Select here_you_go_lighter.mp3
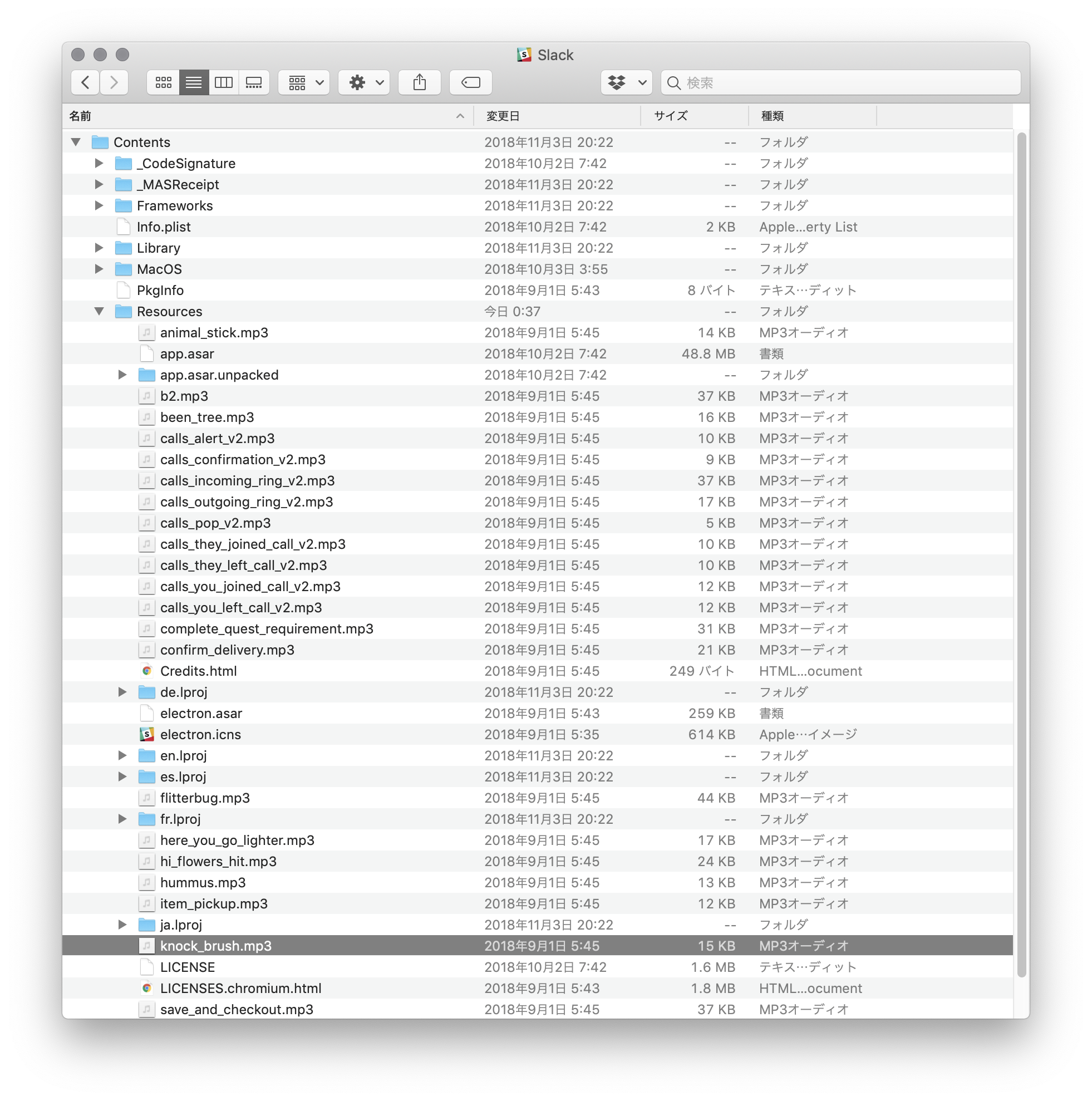1092x1101 pixels. (x=538, y=840)
